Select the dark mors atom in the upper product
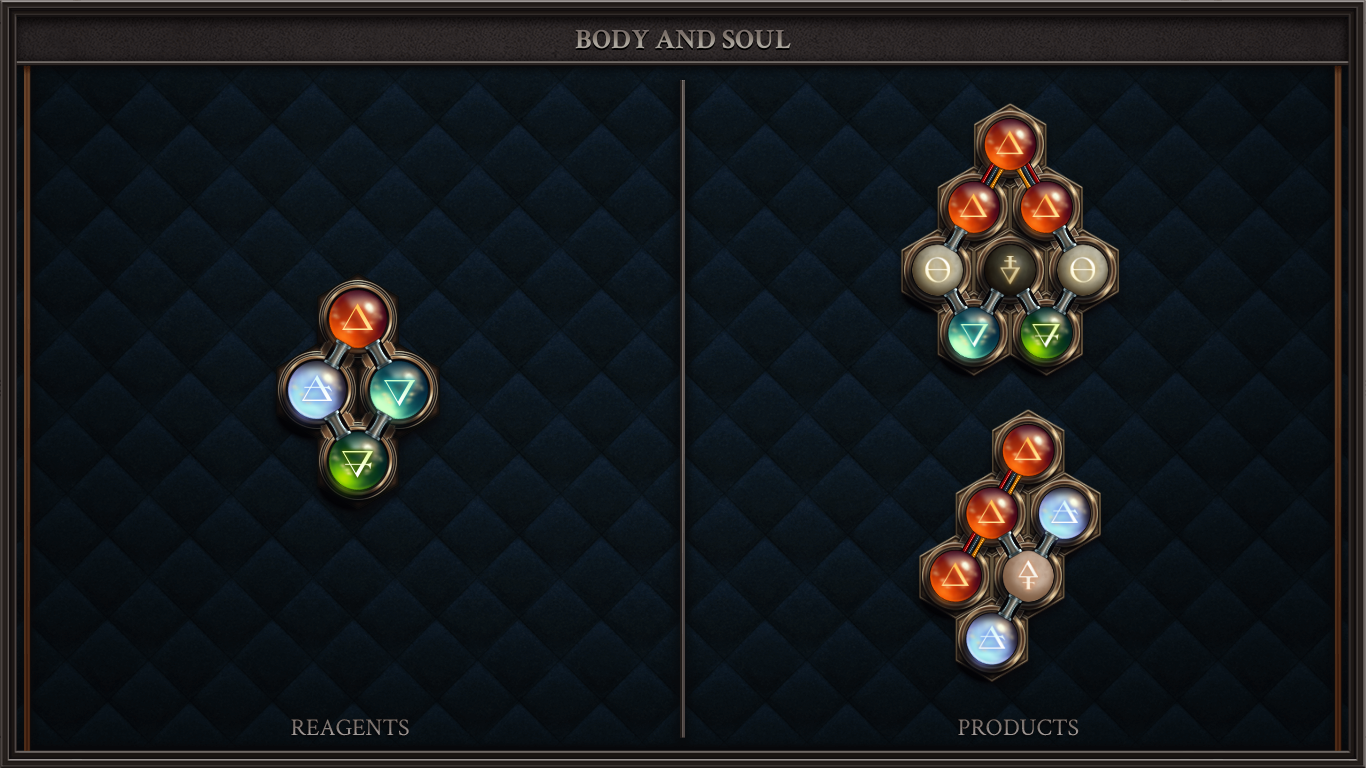1366x768 pixels. click(1010, 269)
